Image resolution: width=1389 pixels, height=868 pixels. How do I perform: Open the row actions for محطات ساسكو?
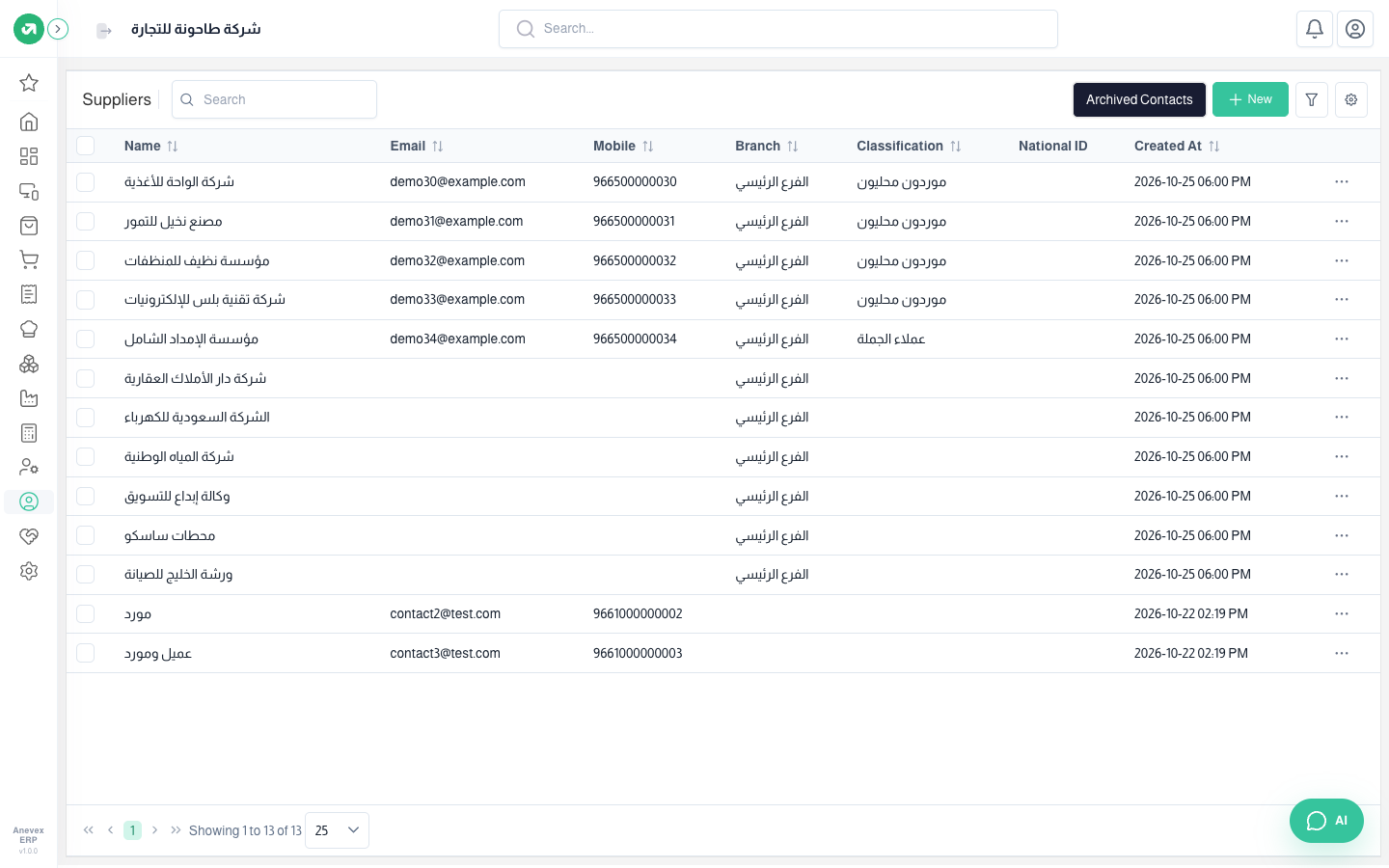(x=1342, y=535)
